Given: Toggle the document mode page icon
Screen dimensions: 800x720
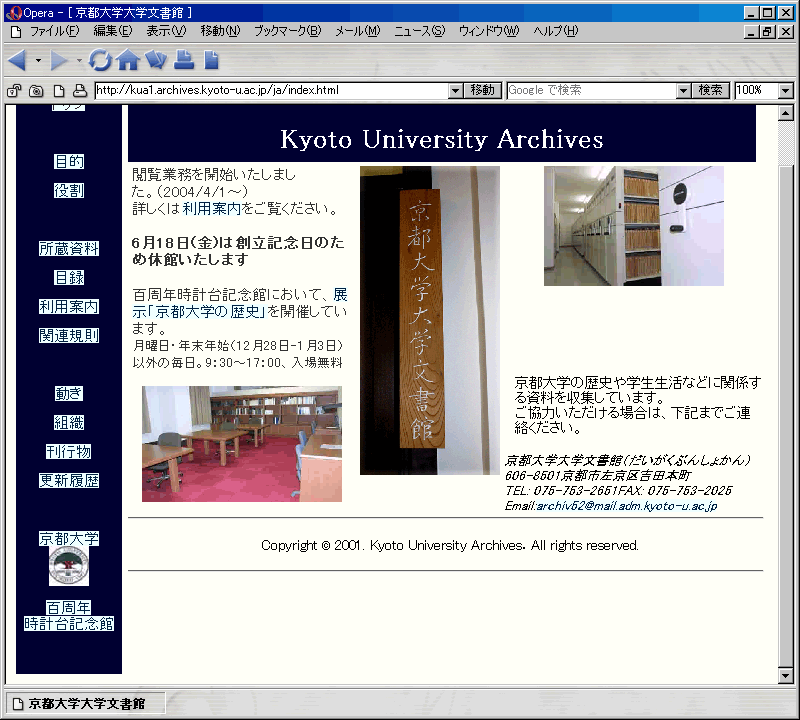Looking at the screenshot, I should (59, 91).
